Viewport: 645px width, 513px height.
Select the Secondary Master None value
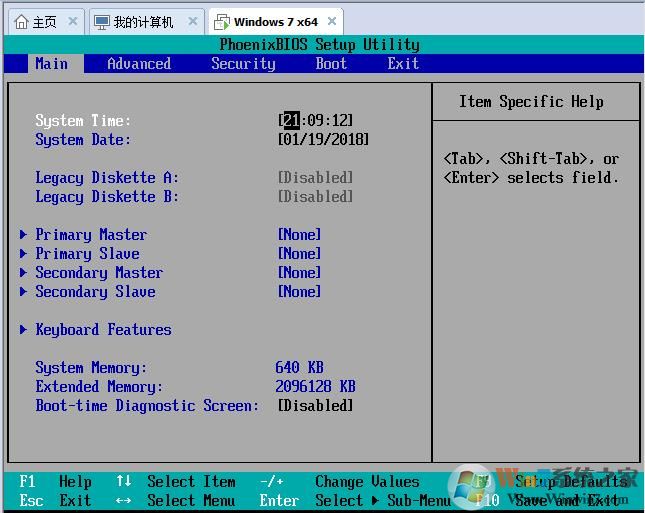coord(300,273)
